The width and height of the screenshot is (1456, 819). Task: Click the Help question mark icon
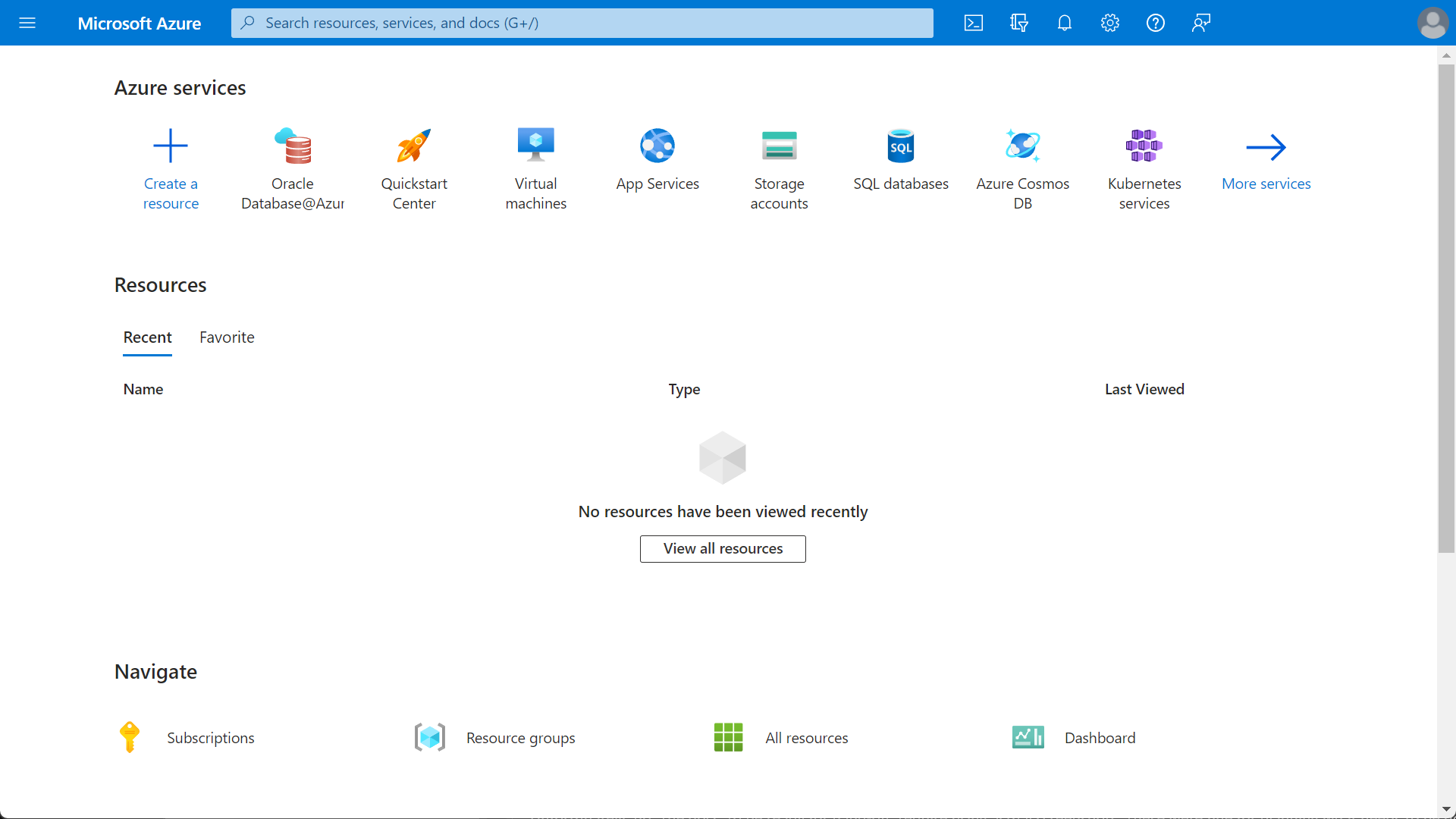[x=1156, y=23]
